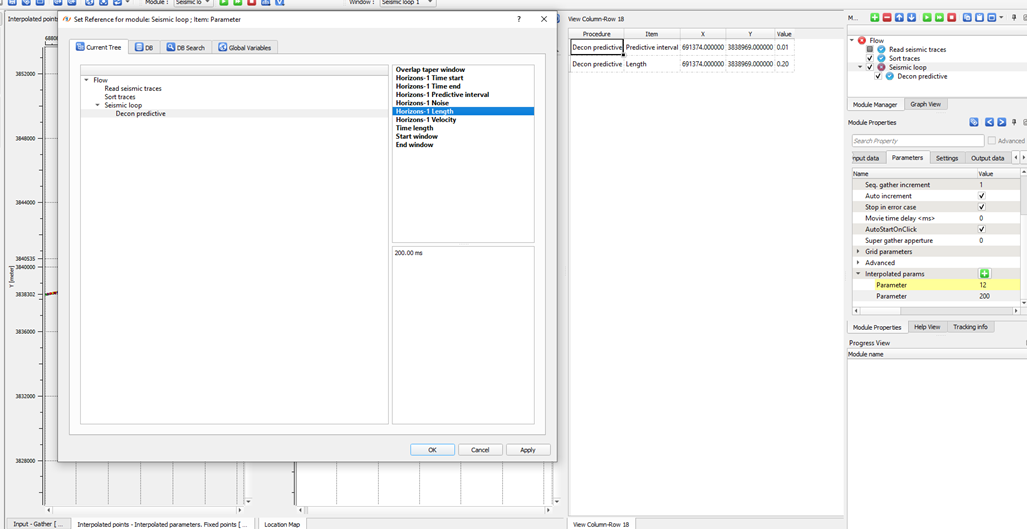This screenshot has width=1027, height=529.
Task: Click the Global Variables tab icon
Action: tap(222, 47)
